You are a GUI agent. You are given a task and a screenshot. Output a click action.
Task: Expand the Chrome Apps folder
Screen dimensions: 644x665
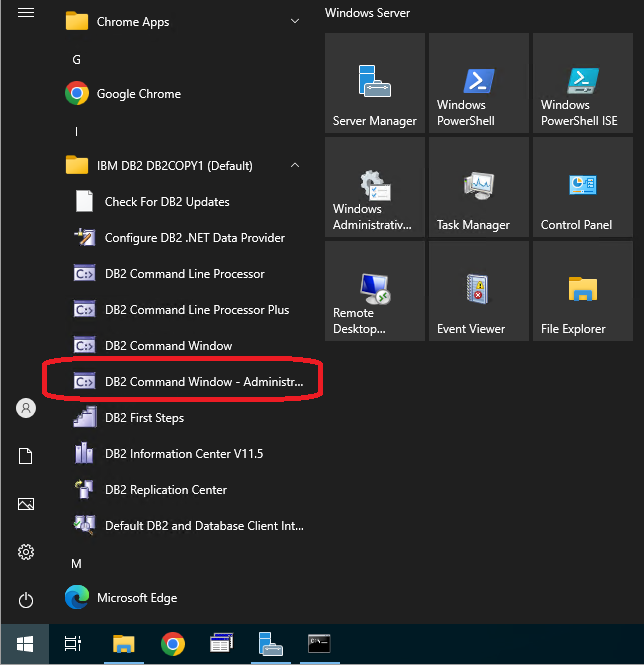(x=295, y=22)
